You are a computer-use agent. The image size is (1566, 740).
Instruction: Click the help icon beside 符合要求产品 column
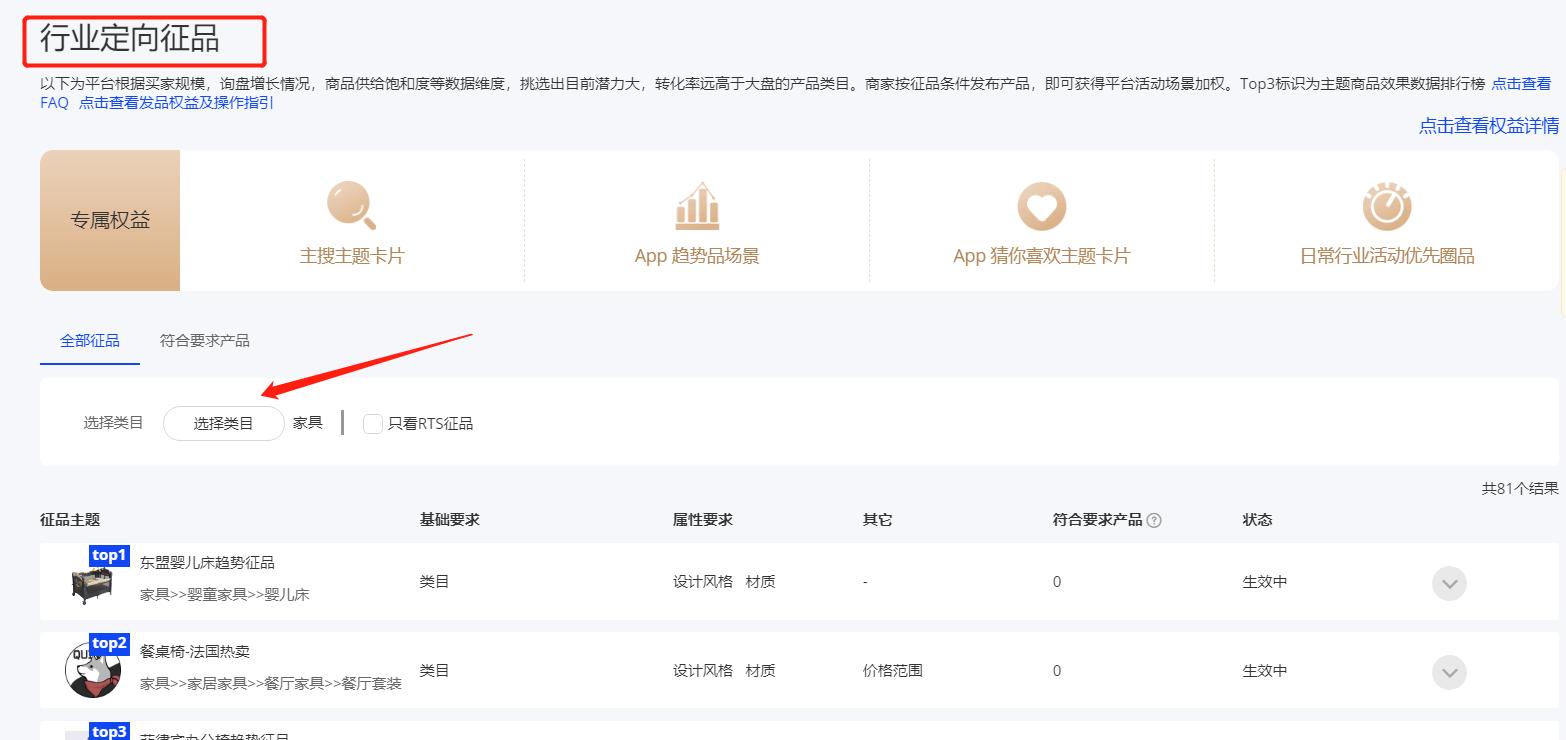(1154, 520)
